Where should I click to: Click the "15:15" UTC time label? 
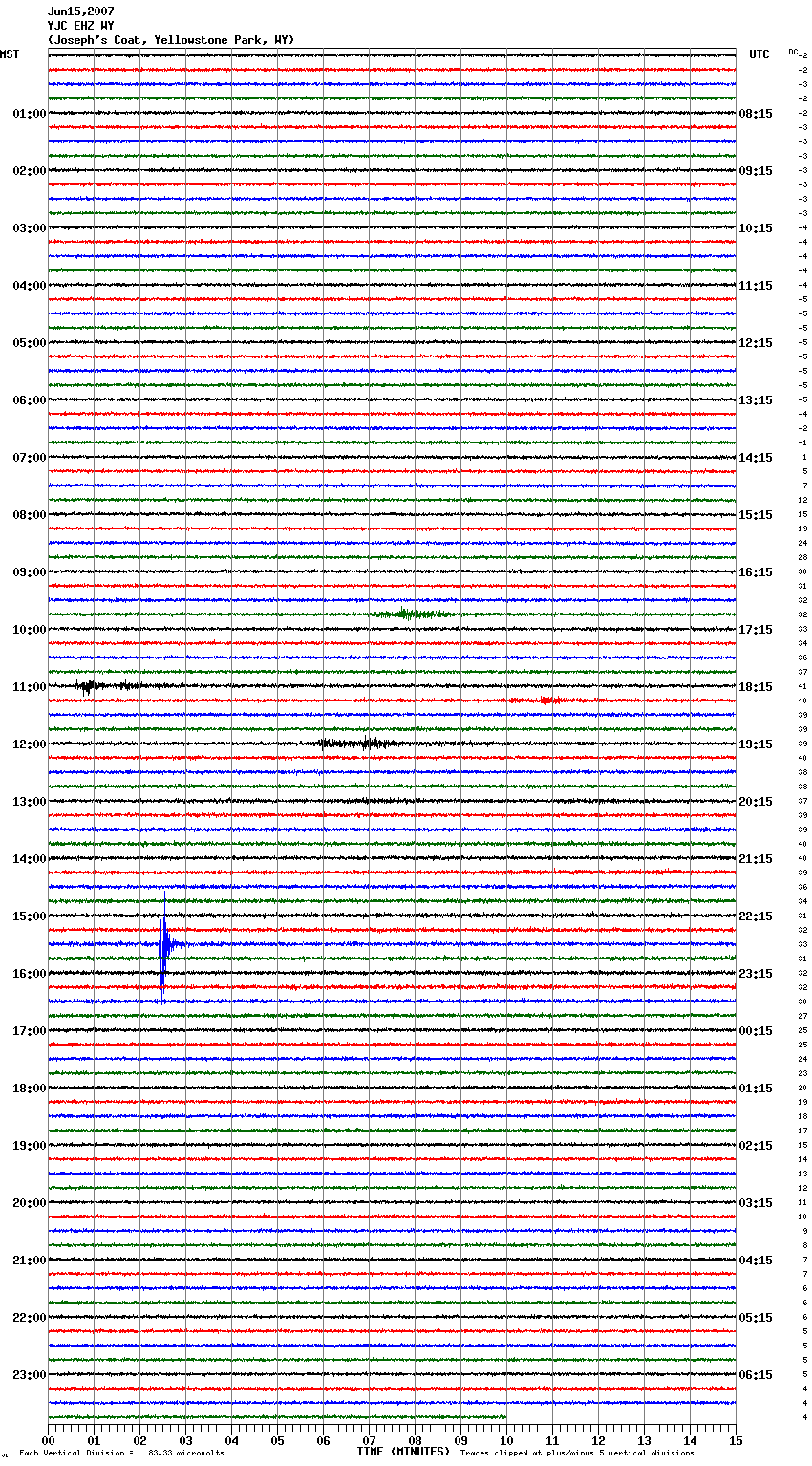[x=756, y=515]
